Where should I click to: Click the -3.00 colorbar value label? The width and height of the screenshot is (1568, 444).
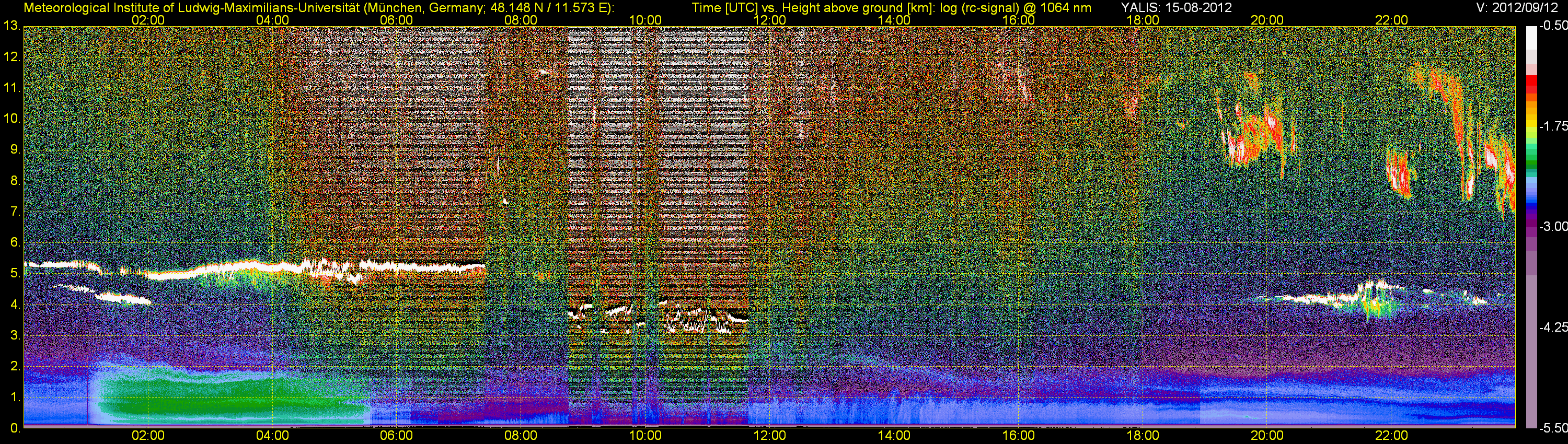tap(1553, 227)
